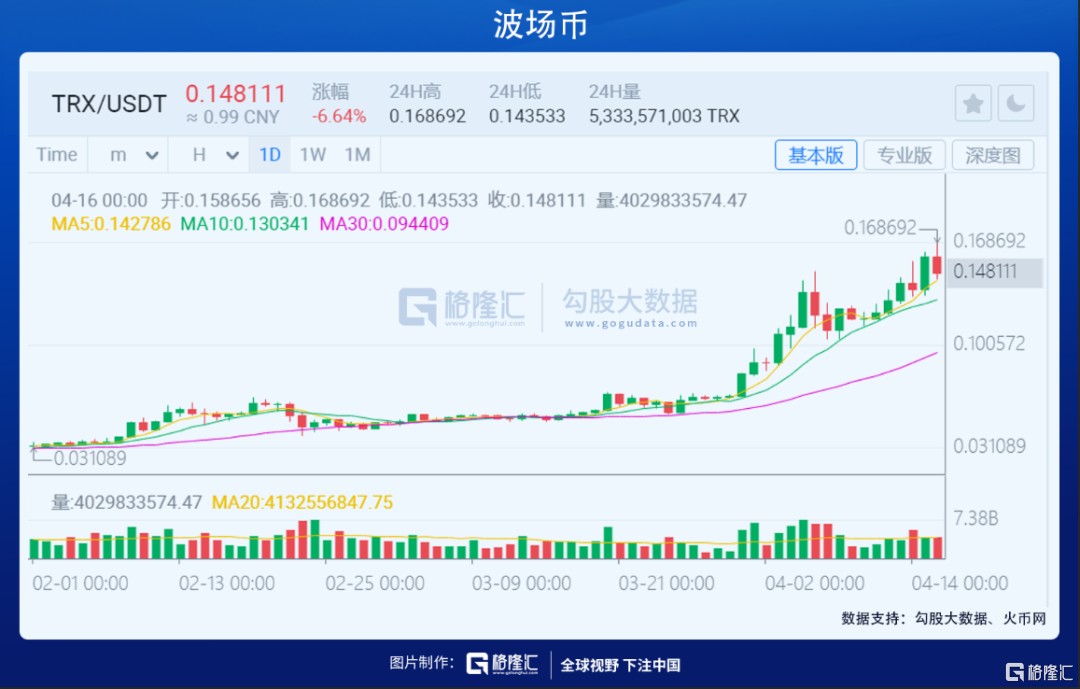
Task: Open the hour interval dropdown
Action: [215, 155]
